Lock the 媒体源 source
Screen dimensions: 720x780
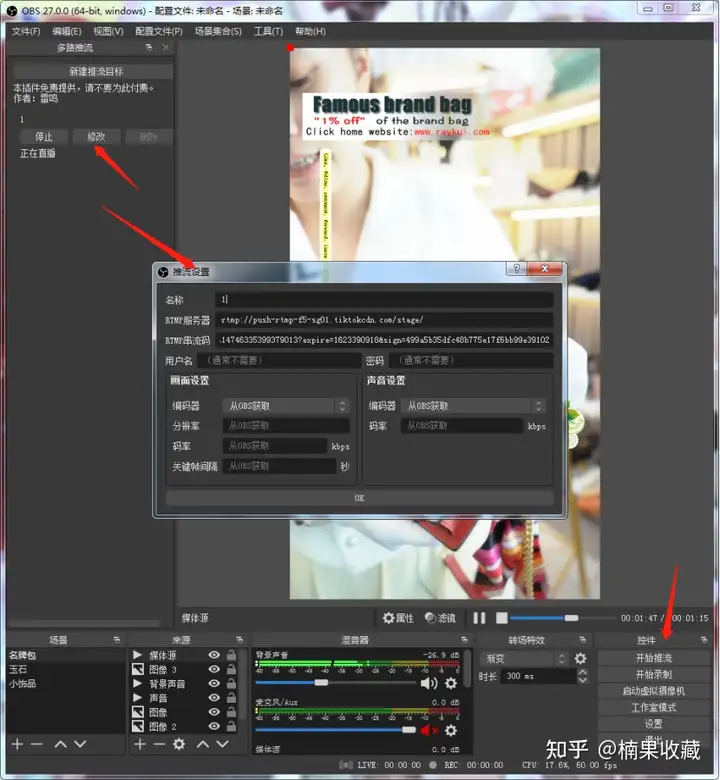tap(231, 655)
